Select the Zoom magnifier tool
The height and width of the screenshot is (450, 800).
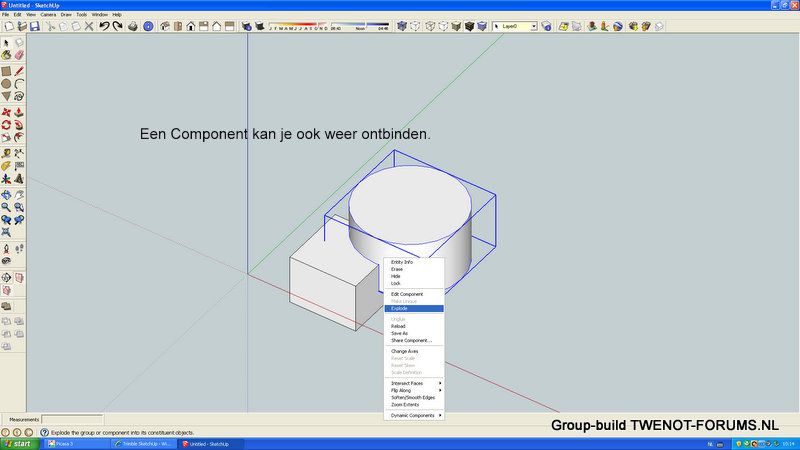6,207
